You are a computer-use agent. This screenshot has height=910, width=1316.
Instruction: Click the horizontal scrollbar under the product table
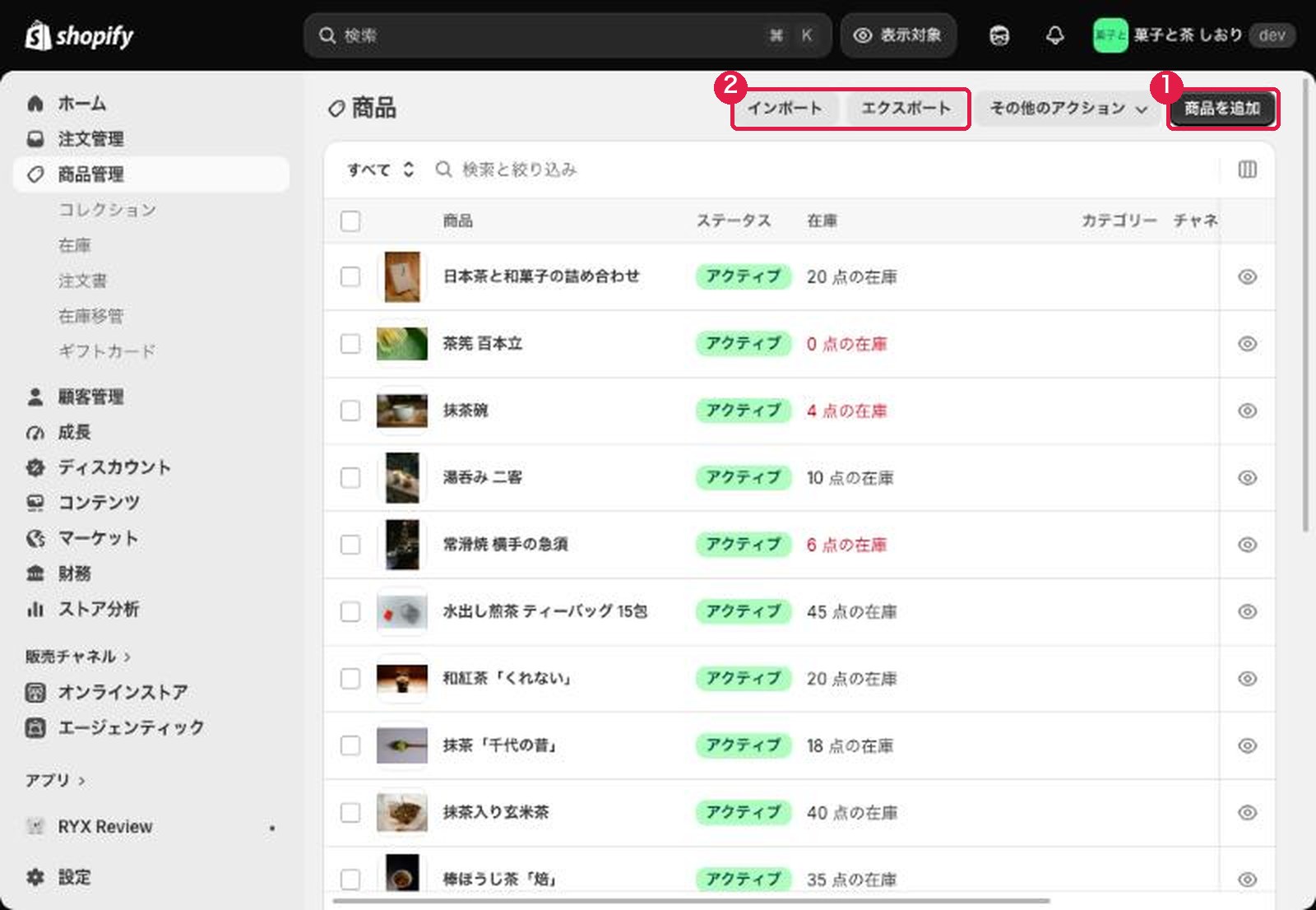coord(691,901)
